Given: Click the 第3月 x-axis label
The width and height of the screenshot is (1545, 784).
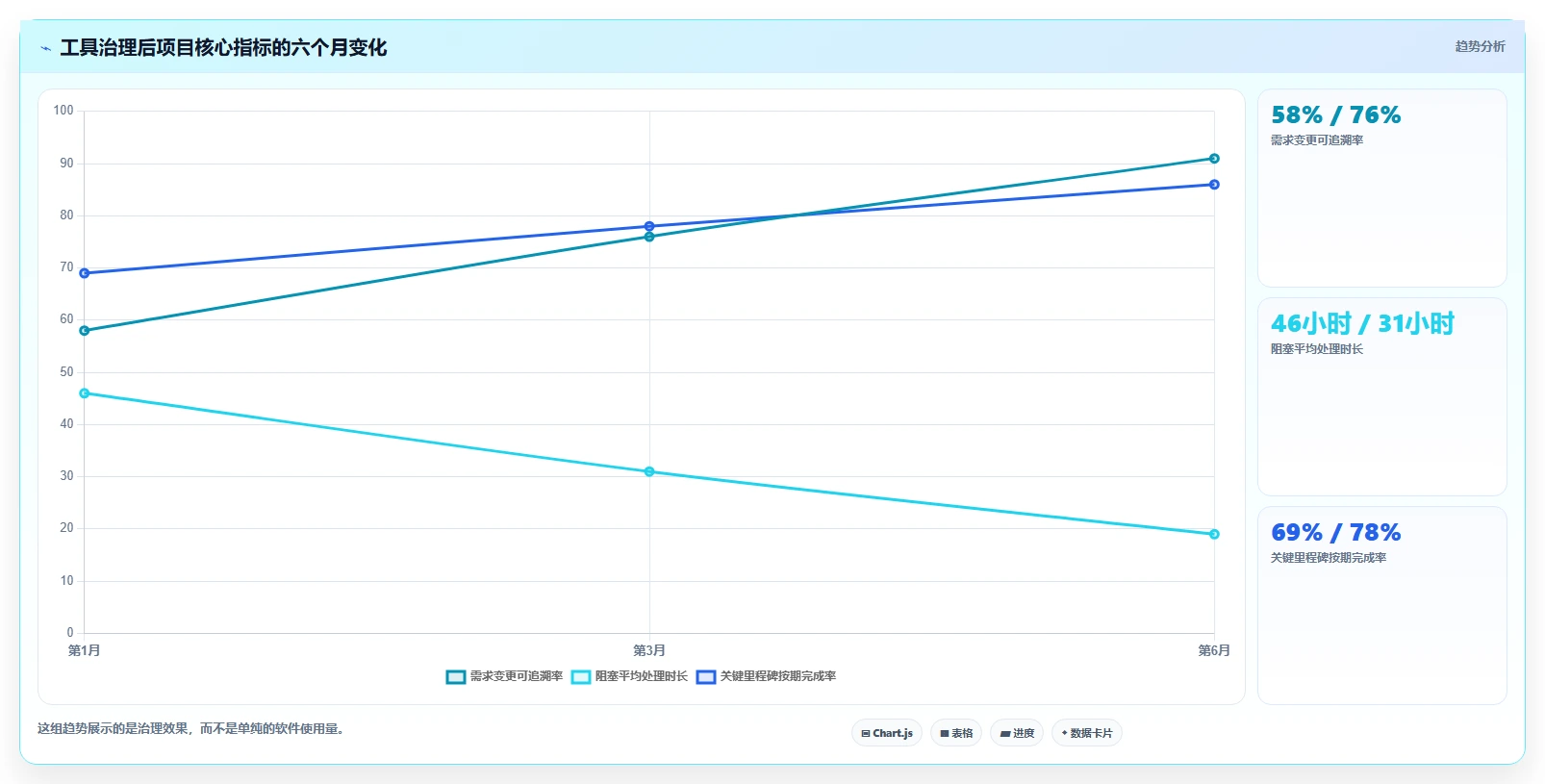Looking at the screenshot, I should (649, 651).
